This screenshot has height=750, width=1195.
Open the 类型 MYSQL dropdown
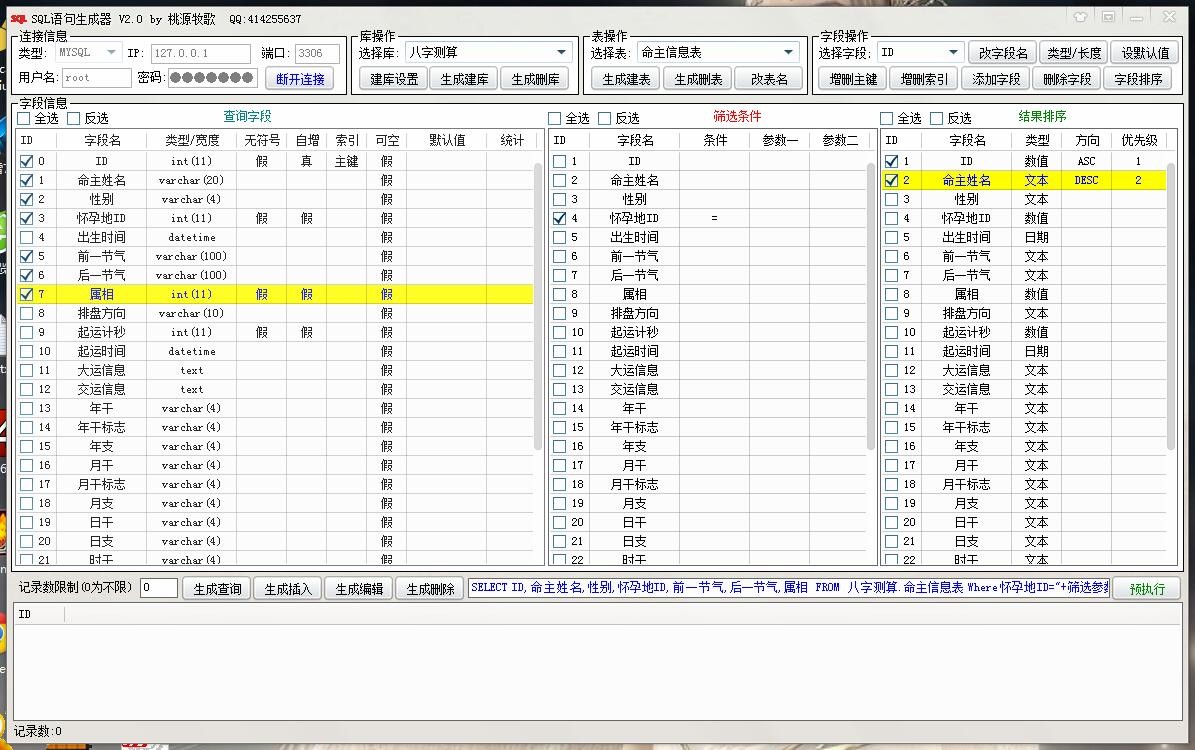pyautogui.click(x=112, y=53)
